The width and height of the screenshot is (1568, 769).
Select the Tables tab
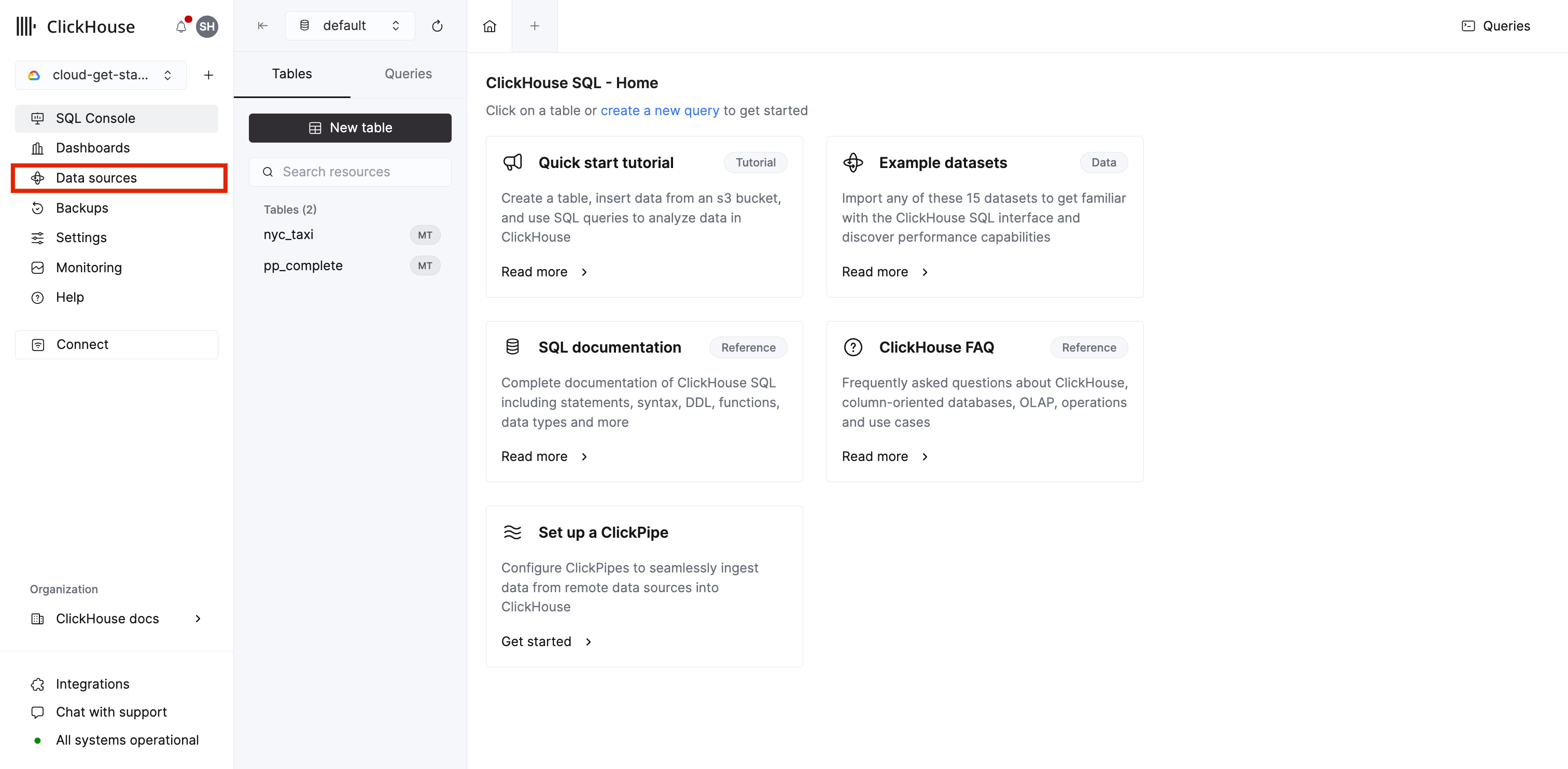tap(291, 74)
